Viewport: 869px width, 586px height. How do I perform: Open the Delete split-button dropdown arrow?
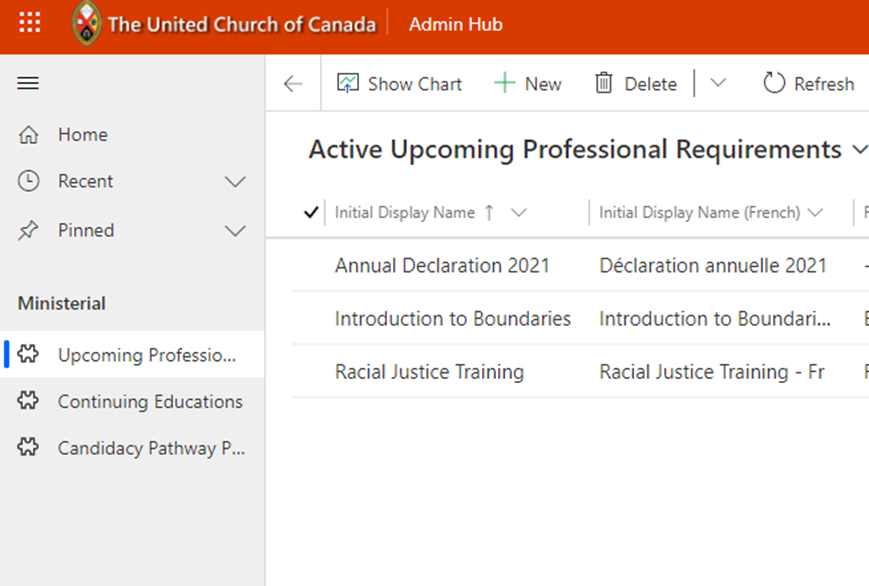coord(718,84)
